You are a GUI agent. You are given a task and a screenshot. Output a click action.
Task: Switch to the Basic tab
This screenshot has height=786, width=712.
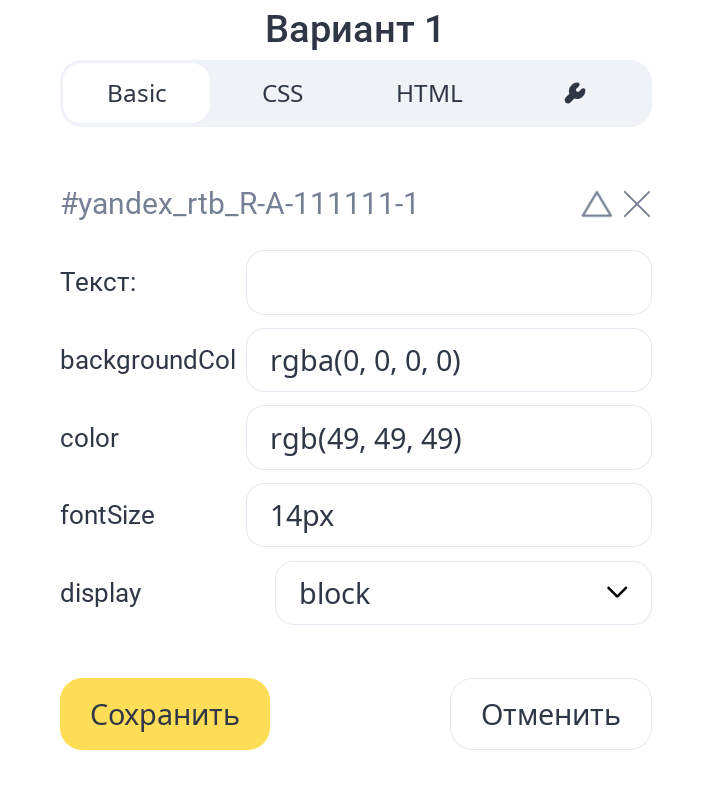(x=137, y=94)
